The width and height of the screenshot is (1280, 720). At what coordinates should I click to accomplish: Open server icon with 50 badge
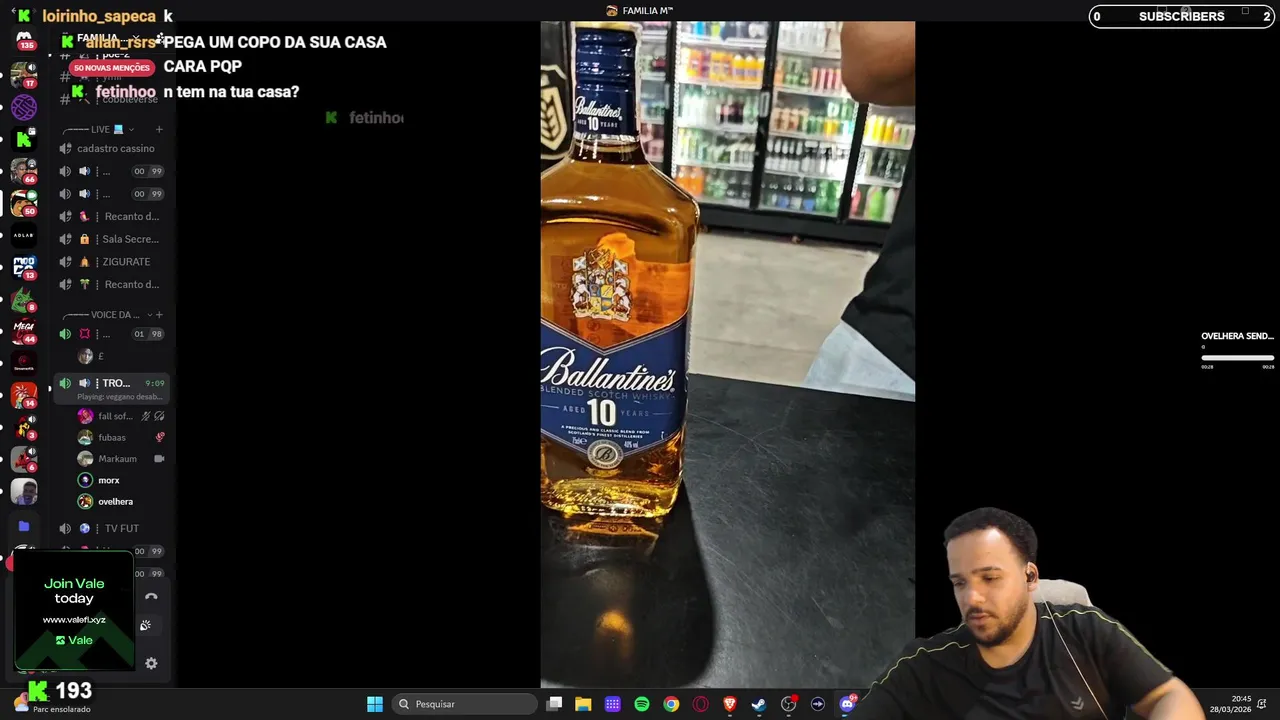[x=24, y=203]
